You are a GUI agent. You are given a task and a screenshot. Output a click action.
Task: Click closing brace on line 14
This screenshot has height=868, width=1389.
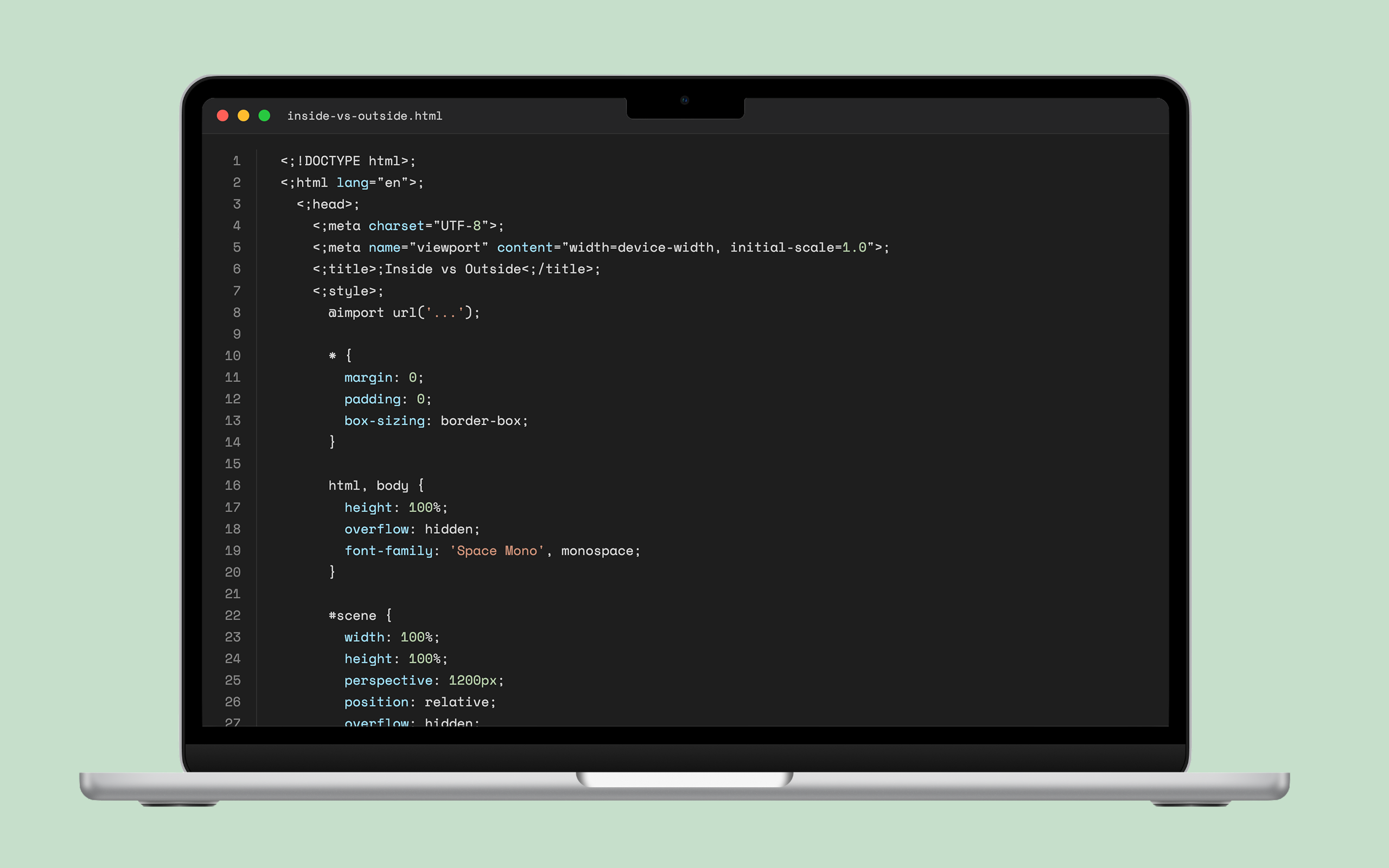point(332,442)
